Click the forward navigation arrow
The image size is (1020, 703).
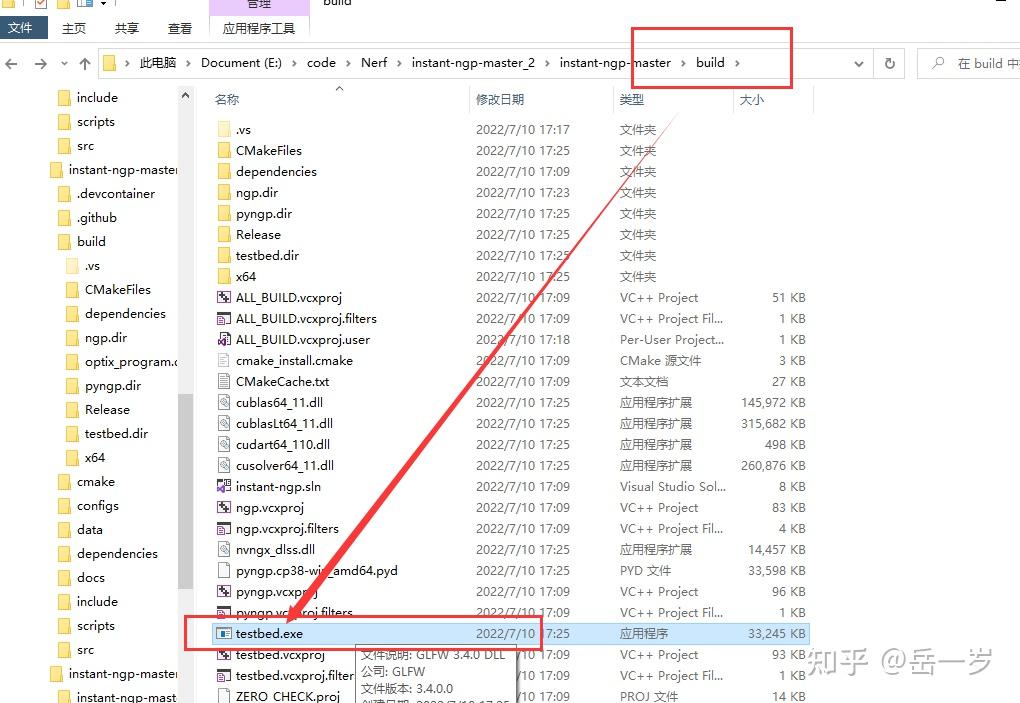pyautogui.click(x=40, y=62)
